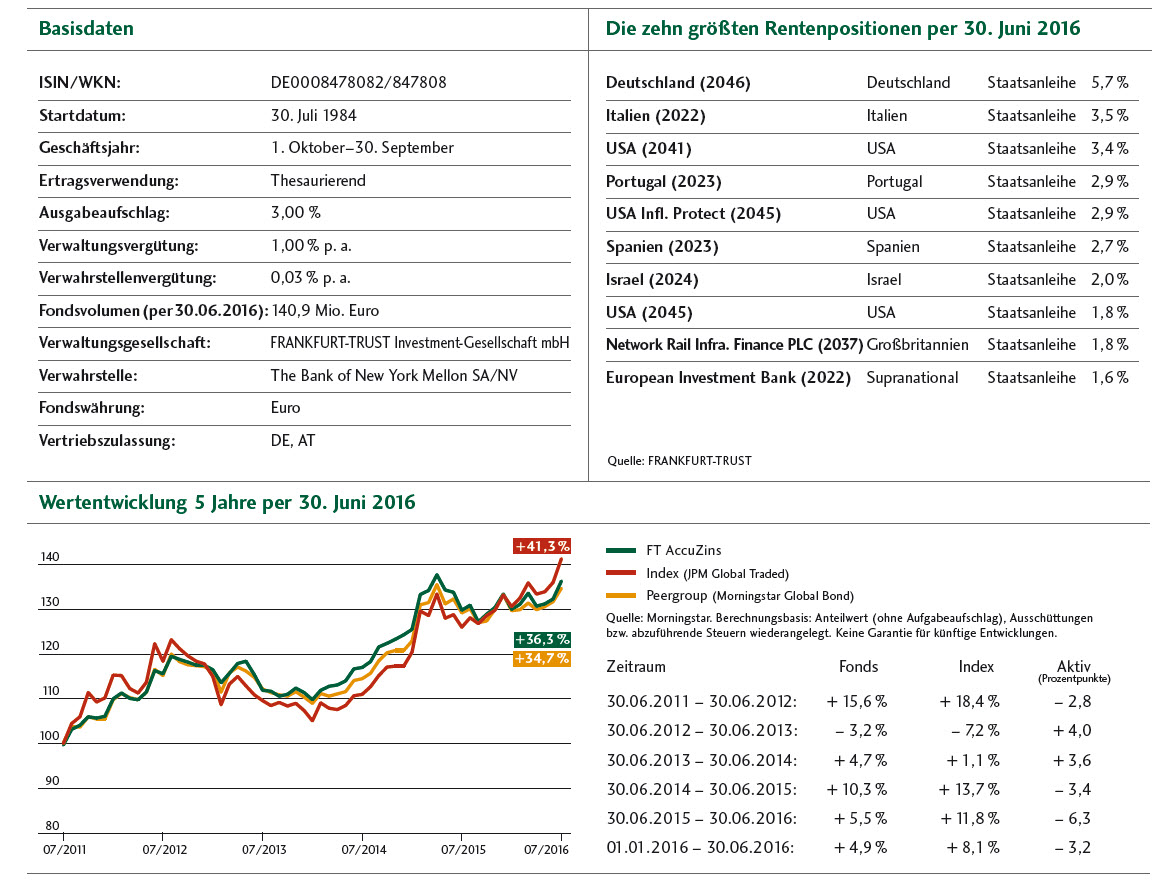Select the orange +34,7 % chart badge
The image size is (1161, 881).
pyautogui.click(x=541, y=658)
